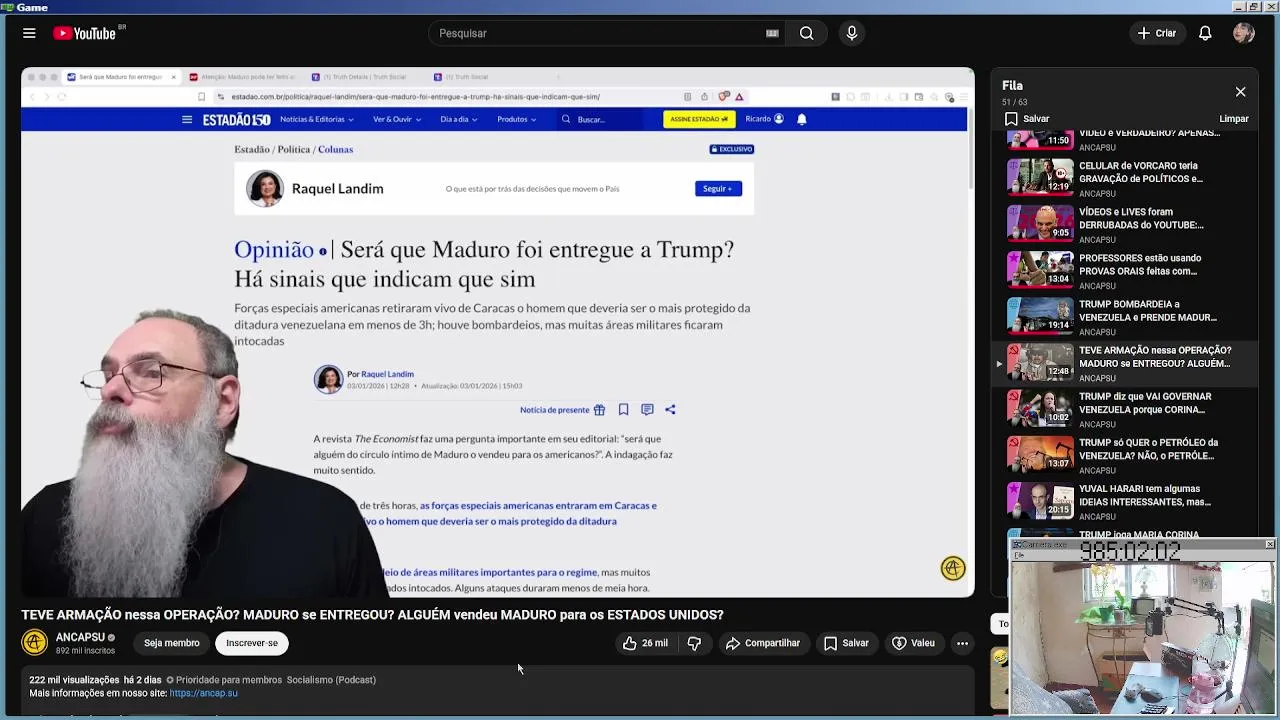Image resolution: width=1280 pixels, height=720 pixels.
Task: Click the channel watermark on video player
Action: click(953, 568)
